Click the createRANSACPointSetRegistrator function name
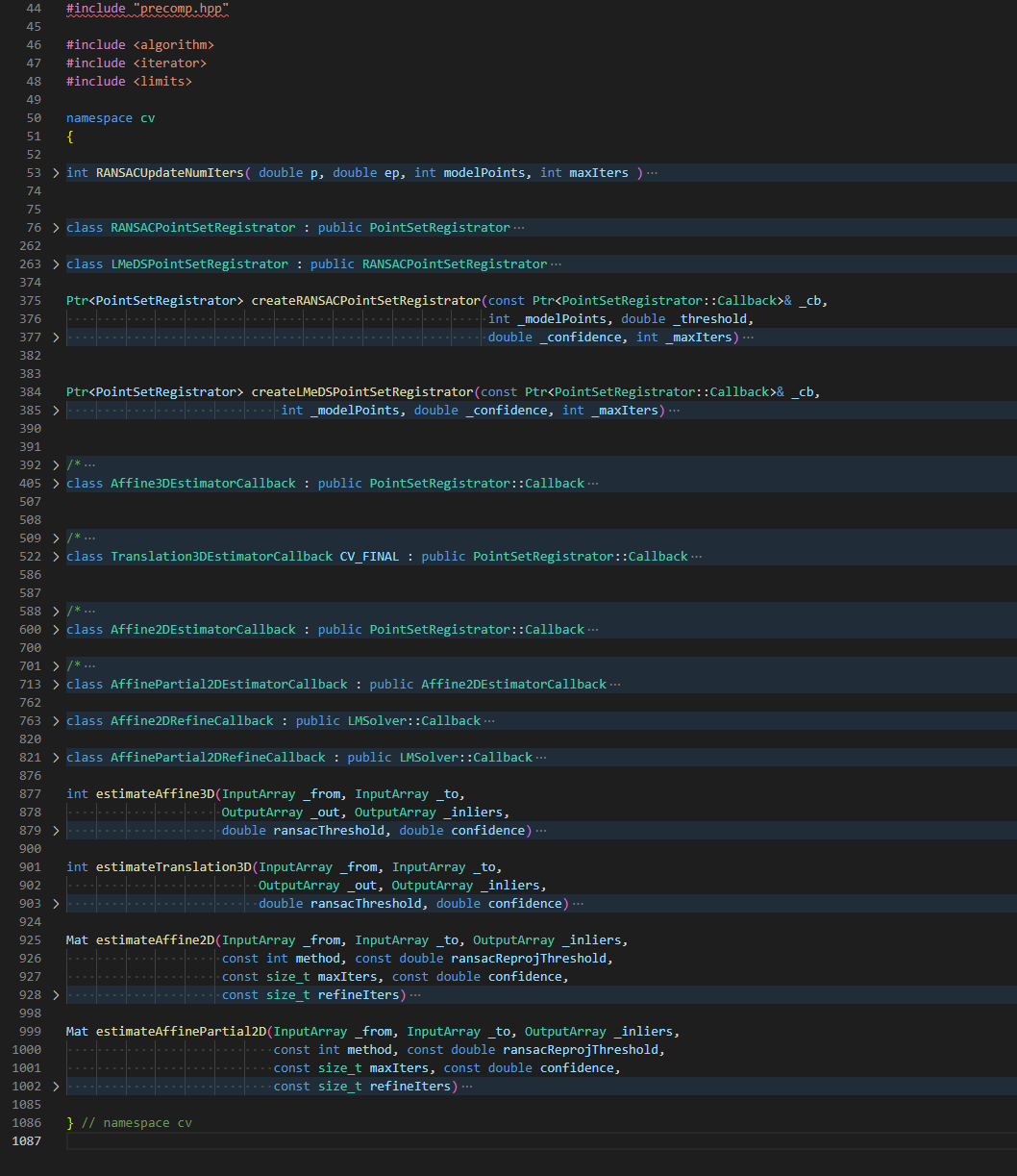The width and height of the screenshot is (1017, 1176). (365, 301)
